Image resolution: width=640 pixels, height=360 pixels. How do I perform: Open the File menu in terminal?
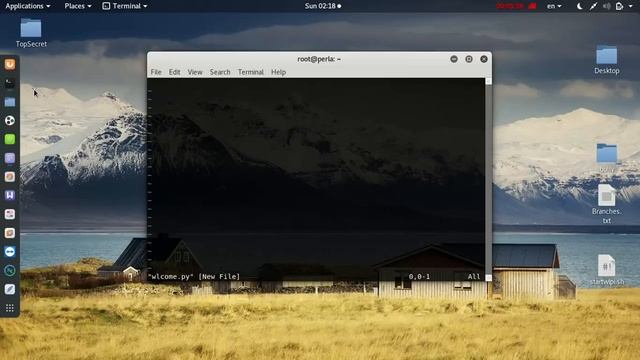point(156,72)
